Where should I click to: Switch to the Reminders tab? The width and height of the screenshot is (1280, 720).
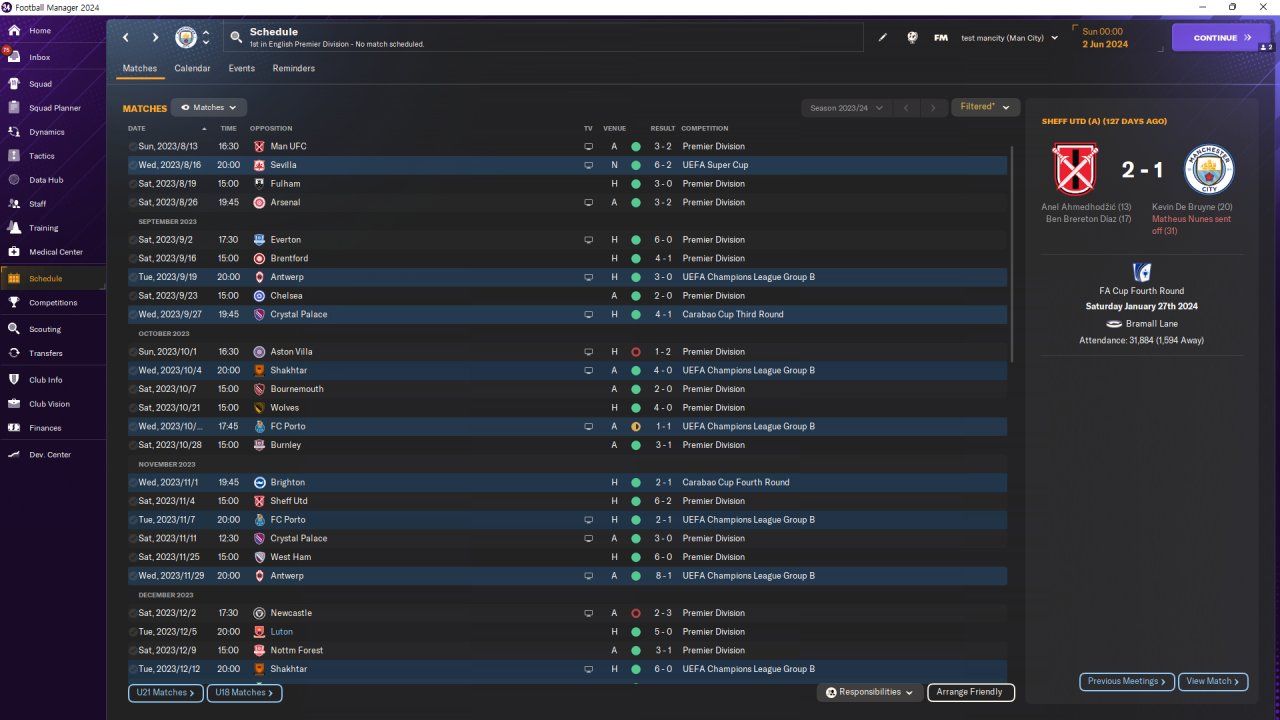(x=294, y=69)
